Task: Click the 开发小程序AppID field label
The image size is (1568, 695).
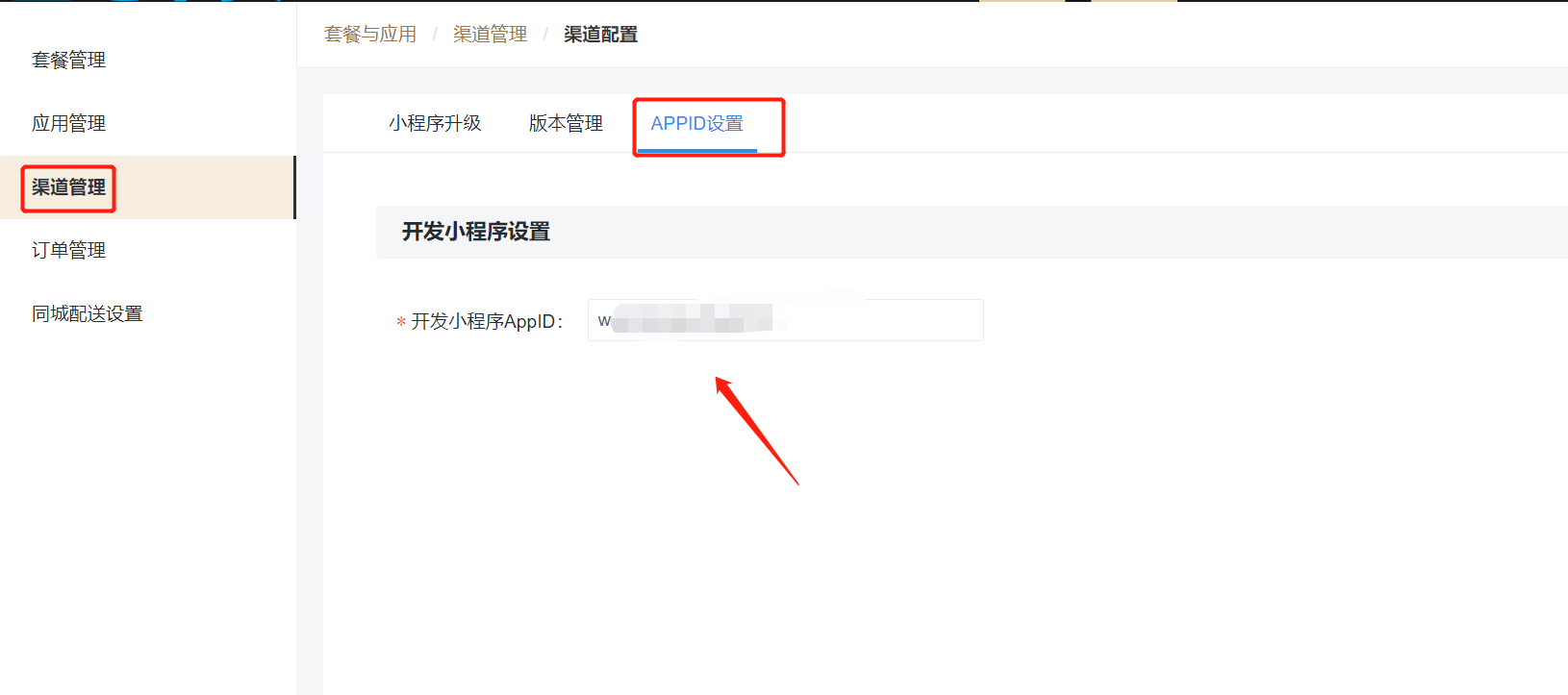Action: (x=487, y=321)
